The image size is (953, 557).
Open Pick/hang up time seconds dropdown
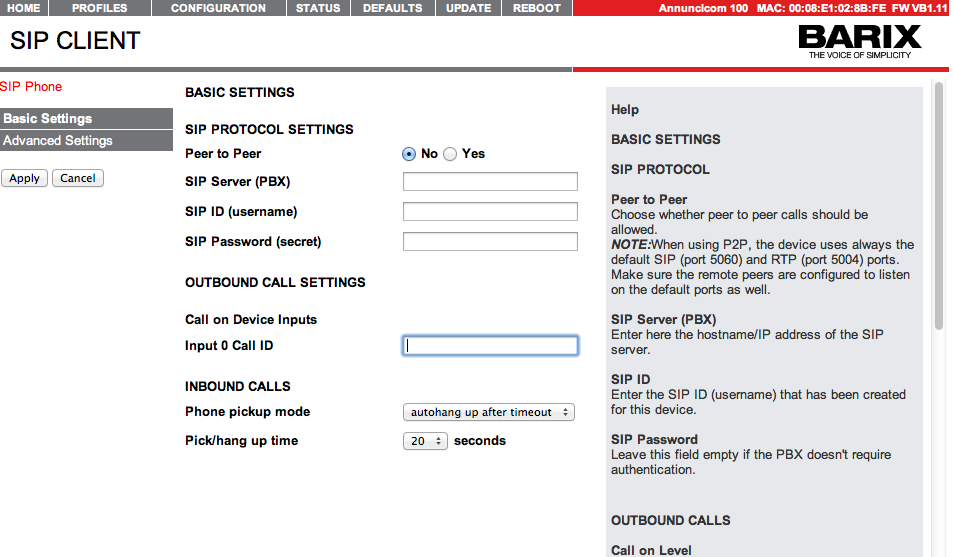point(426,441)
